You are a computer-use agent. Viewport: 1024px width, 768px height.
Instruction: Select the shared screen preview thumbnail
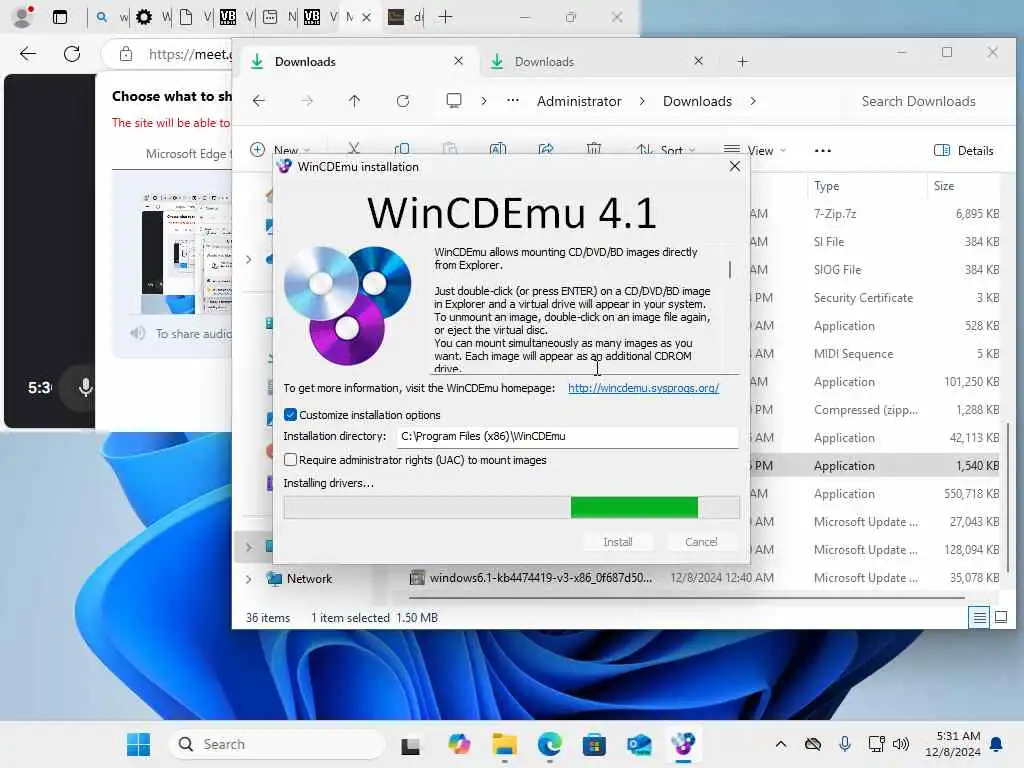[186, 253]
